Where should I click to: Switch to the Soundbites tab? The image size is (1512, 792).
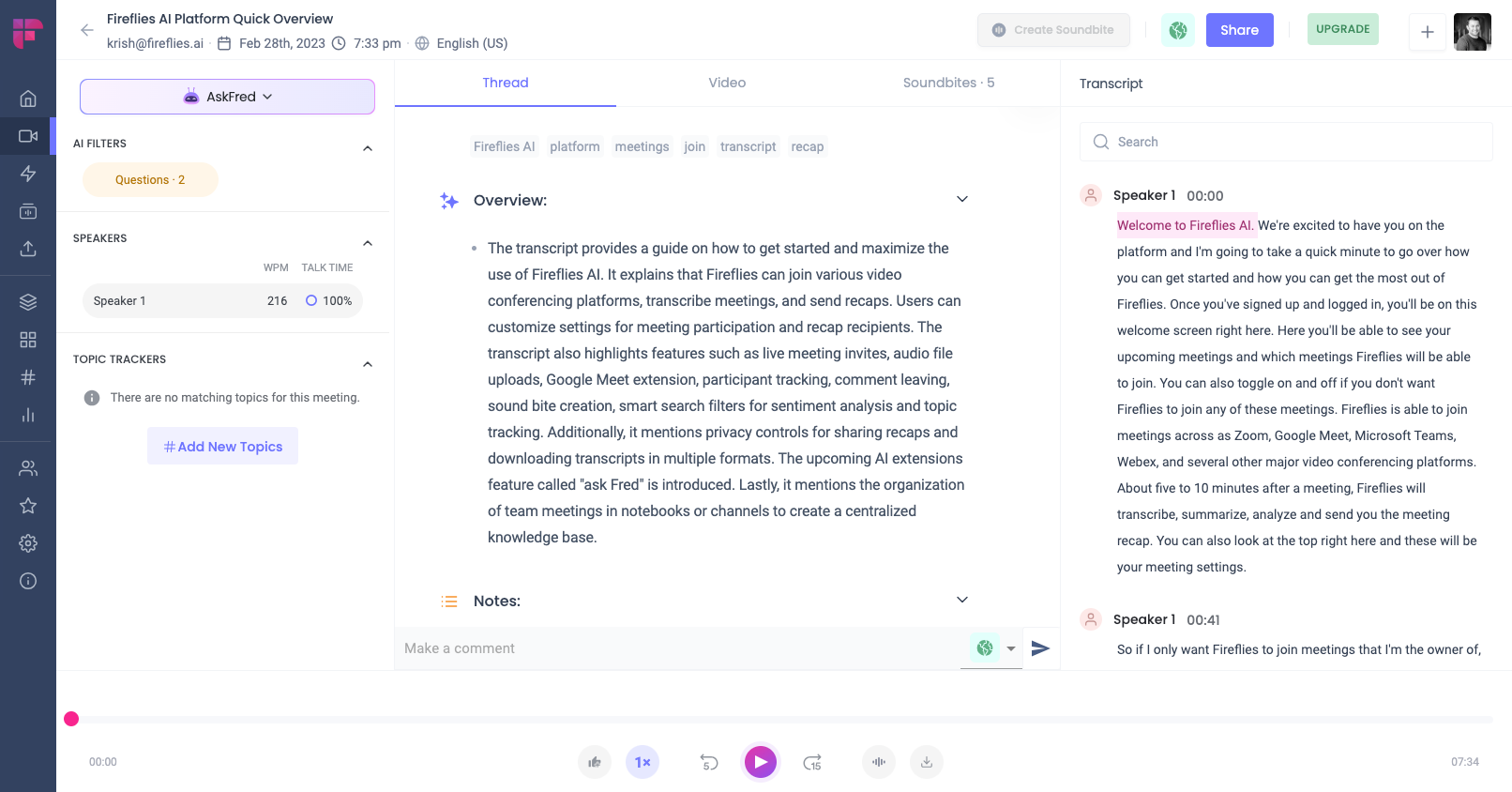[x=948, y=83]
